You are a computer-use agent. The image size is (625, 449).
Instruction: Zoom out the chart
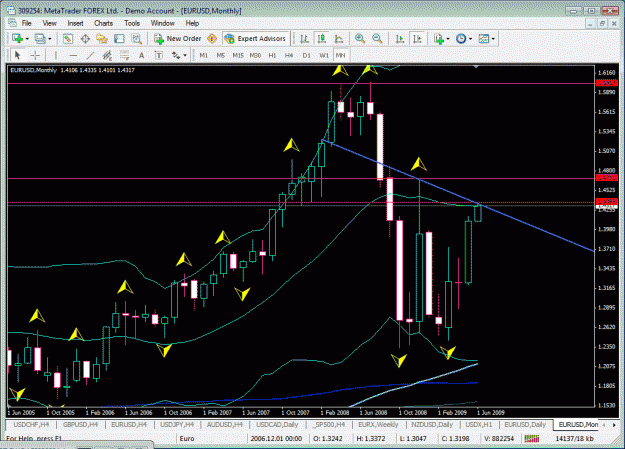(x=377, y=39)
